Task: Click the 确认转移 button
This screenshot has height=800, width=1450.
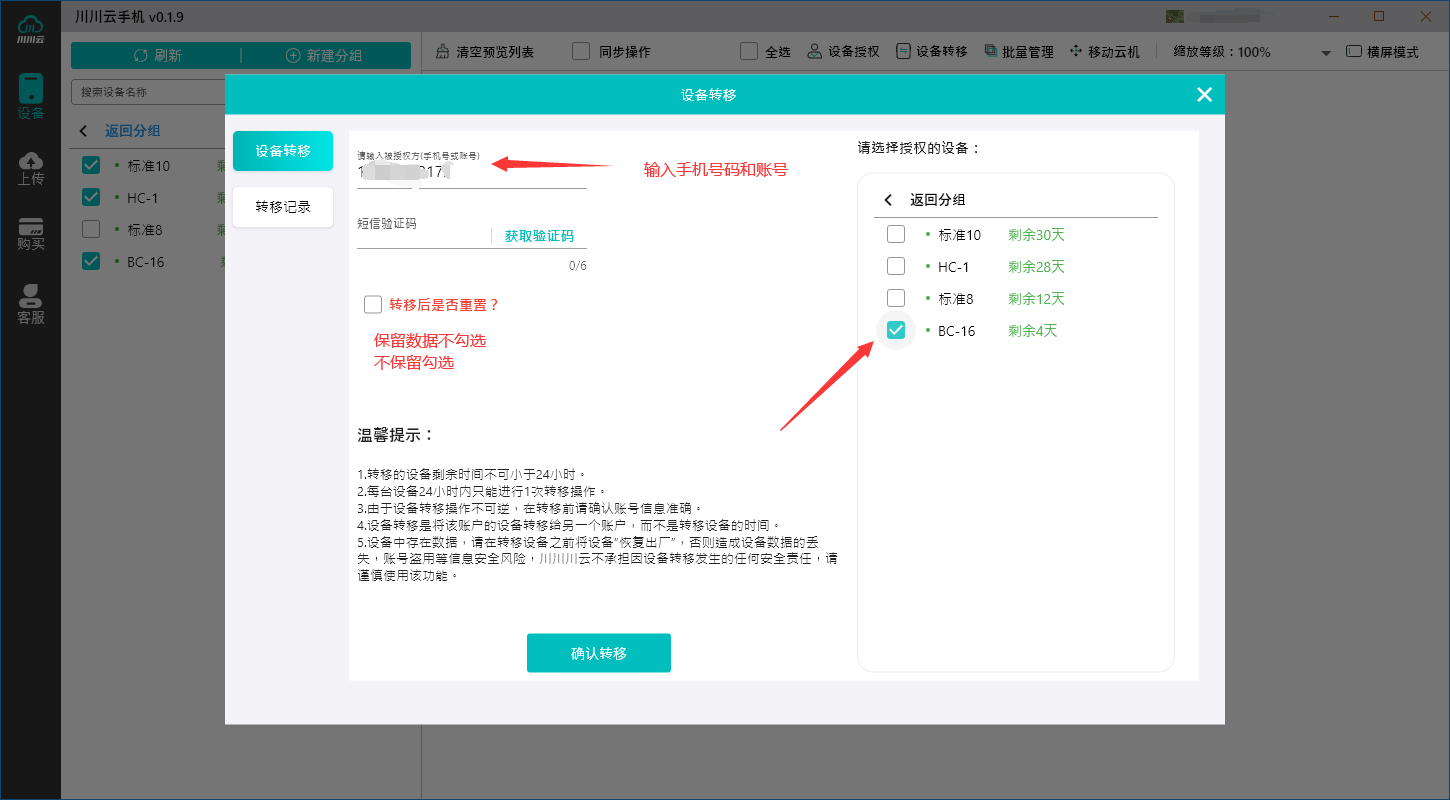Action: 598,652
